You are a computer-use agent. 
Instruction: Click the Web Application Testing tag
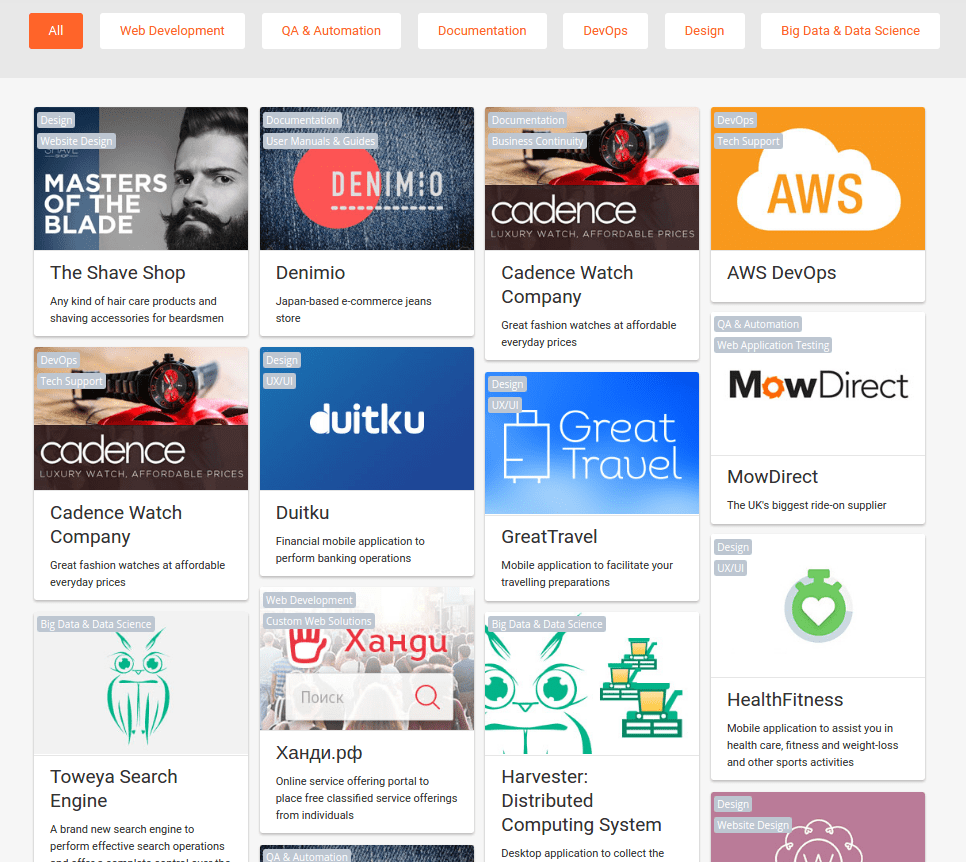click(x=773, y=345)
